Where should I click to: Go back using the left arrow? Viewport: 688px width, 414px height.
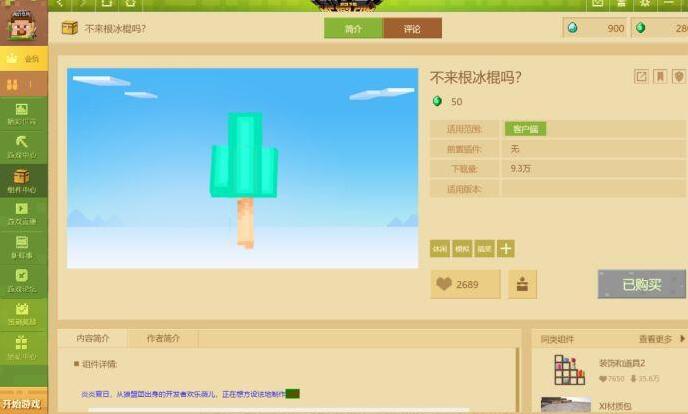[60, 4]
